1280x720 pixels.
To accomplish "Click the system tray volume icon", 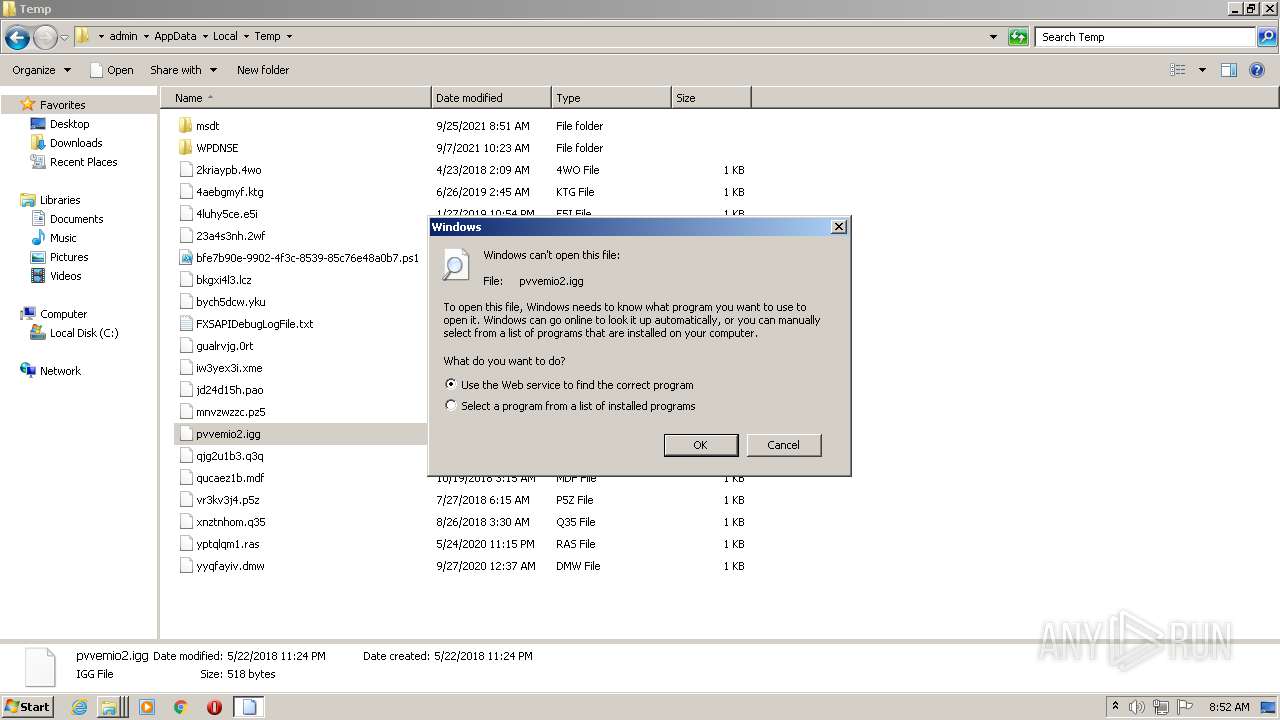I will pos(1138,707).
